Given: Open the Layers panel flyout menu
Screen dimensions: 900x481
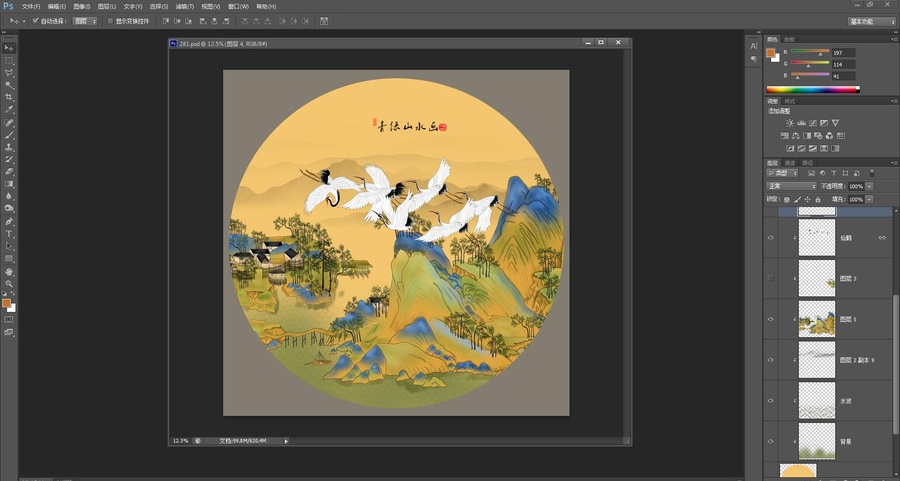Looking at the screenshot, I should [x=895, y=162].
